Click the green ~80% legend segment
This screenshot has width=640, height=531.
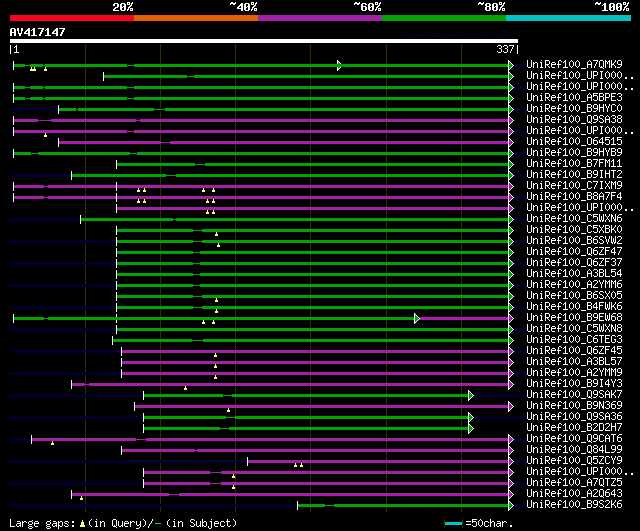pyautogui.click(x=444, y=18)
